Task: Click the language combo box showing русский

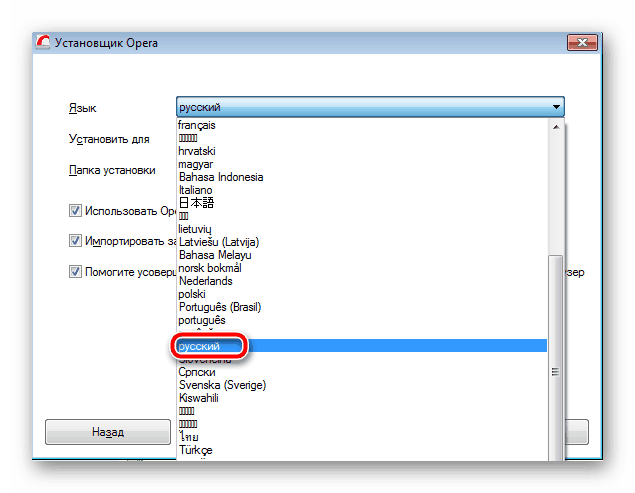Action: (370, 107)
